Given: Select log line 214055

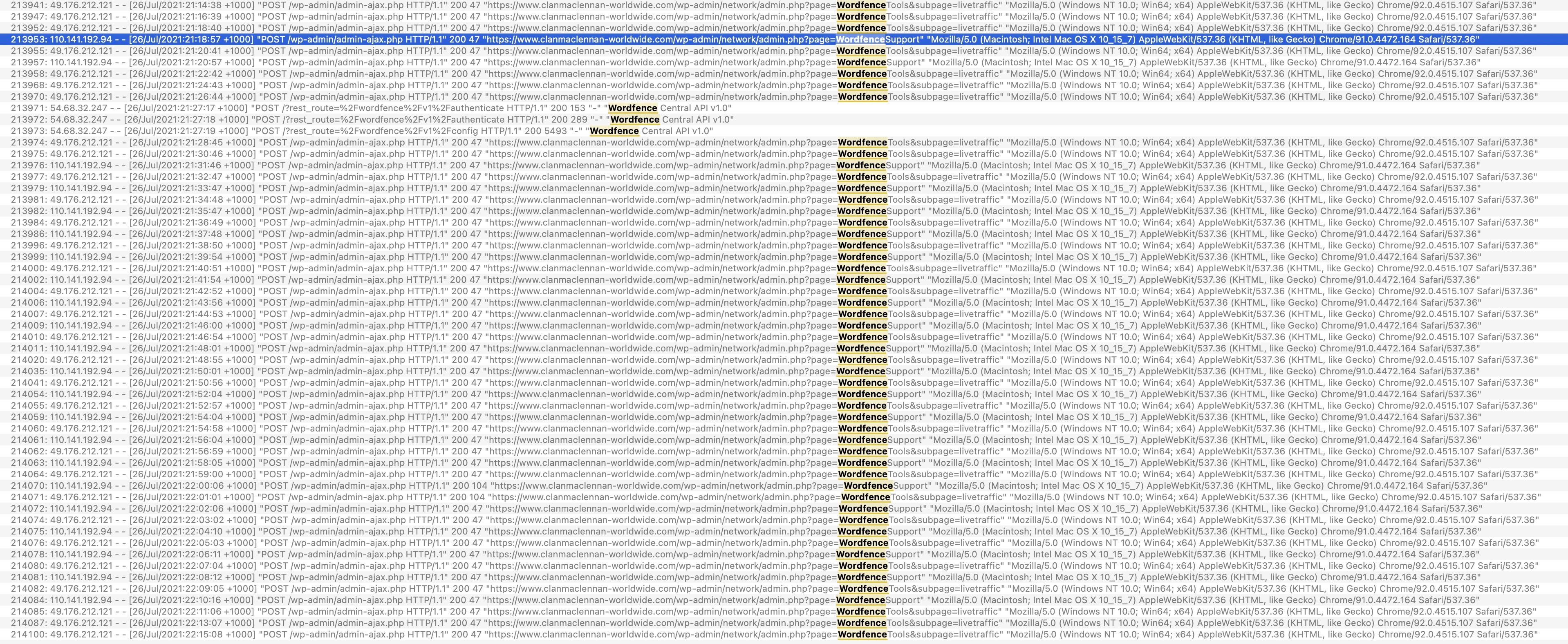Looking at the screenshot, I should pos(784,405).
